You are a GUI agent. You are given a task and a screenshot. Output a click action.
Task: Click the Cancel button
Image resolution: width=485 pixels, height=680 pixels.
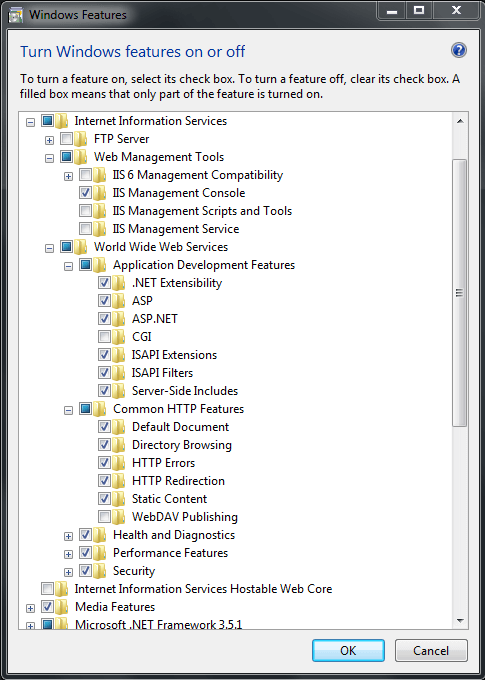[x=431, y=651]
